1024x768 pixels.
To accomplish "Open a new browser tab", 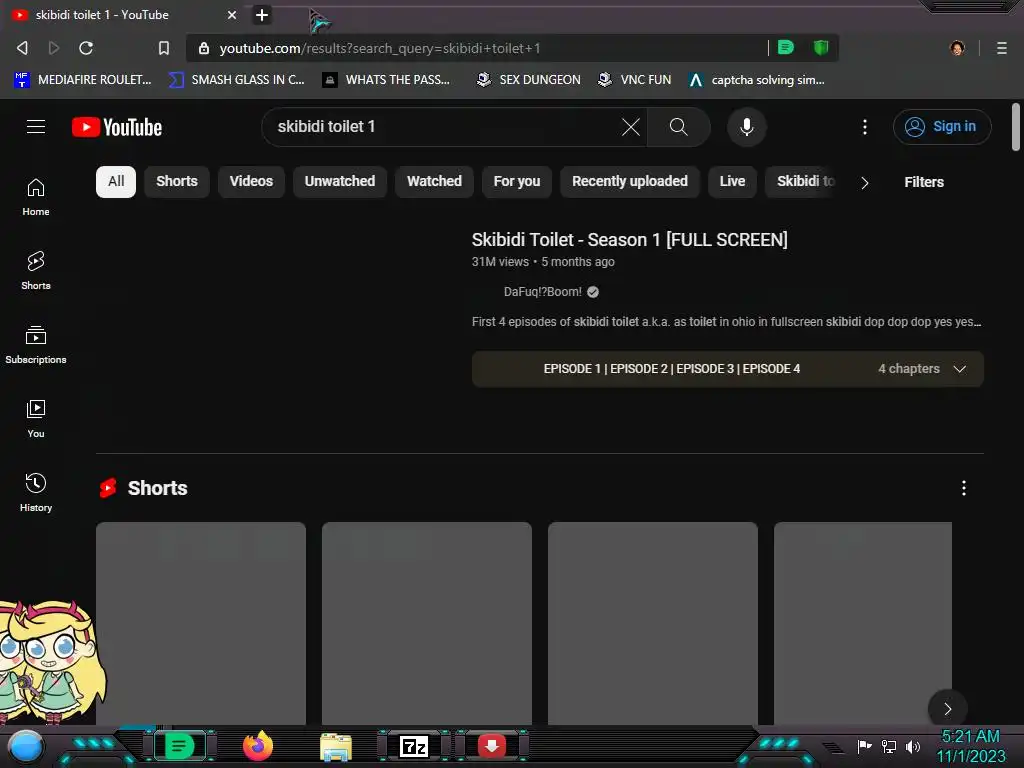I will (x=262, y=14).
